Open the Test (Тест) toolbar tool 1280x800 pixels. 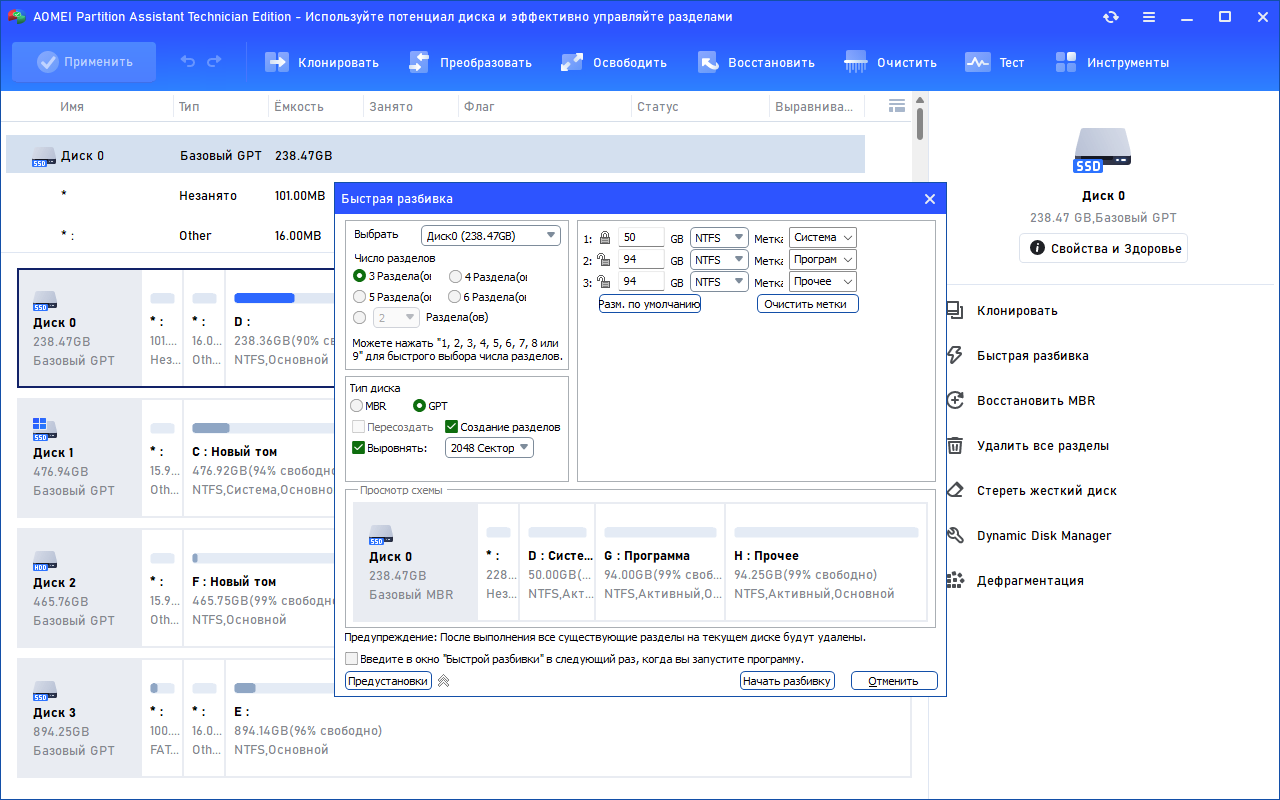(x=995, y=62)
